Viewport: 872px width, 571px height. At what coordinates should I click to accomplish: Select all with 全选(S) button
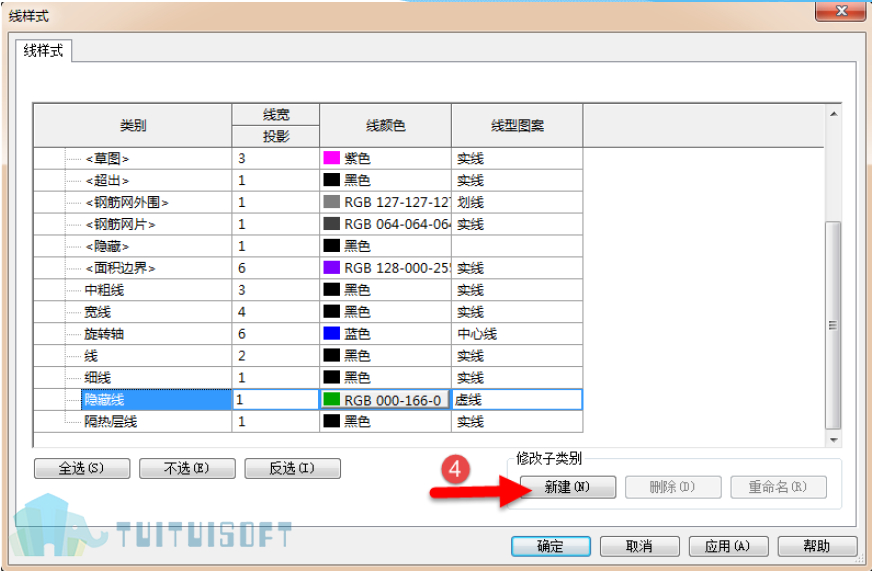click(82, 468)
